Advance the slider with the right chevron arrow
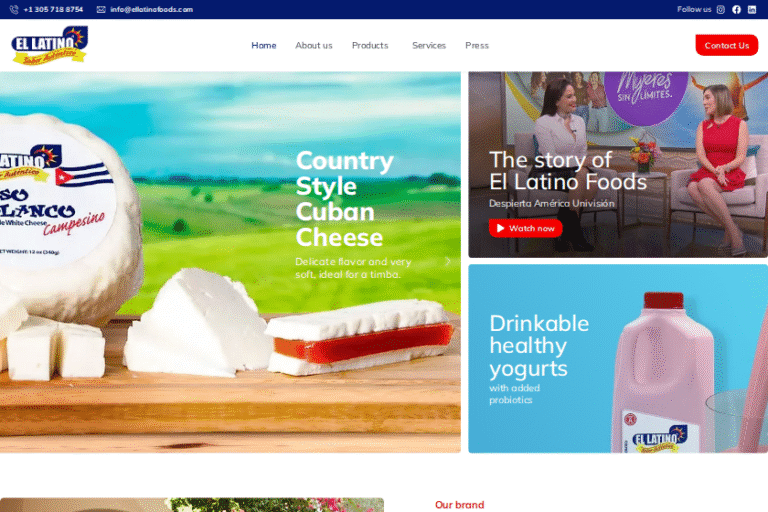Screen dimensions: 768x512 point(448,262)
